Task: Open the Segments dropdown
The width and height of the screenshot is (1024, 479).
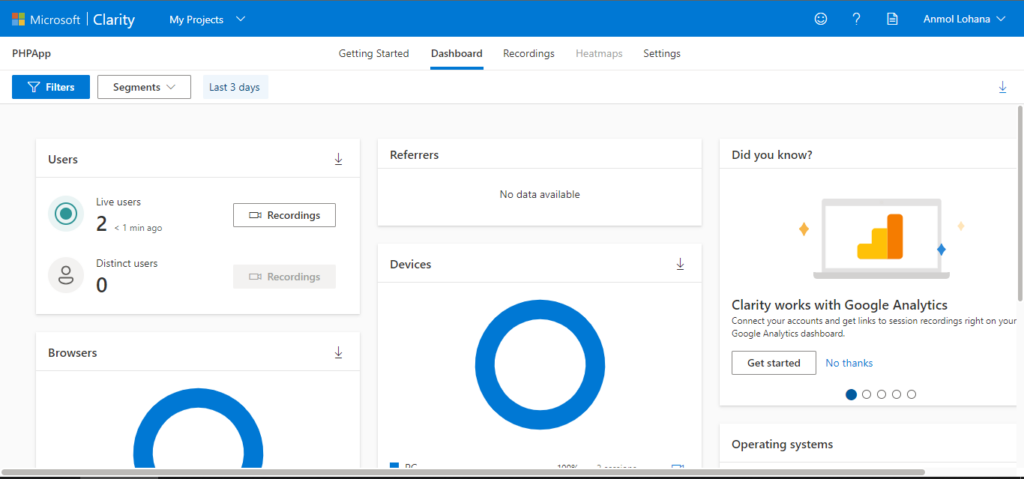Action: click(144, 87)
